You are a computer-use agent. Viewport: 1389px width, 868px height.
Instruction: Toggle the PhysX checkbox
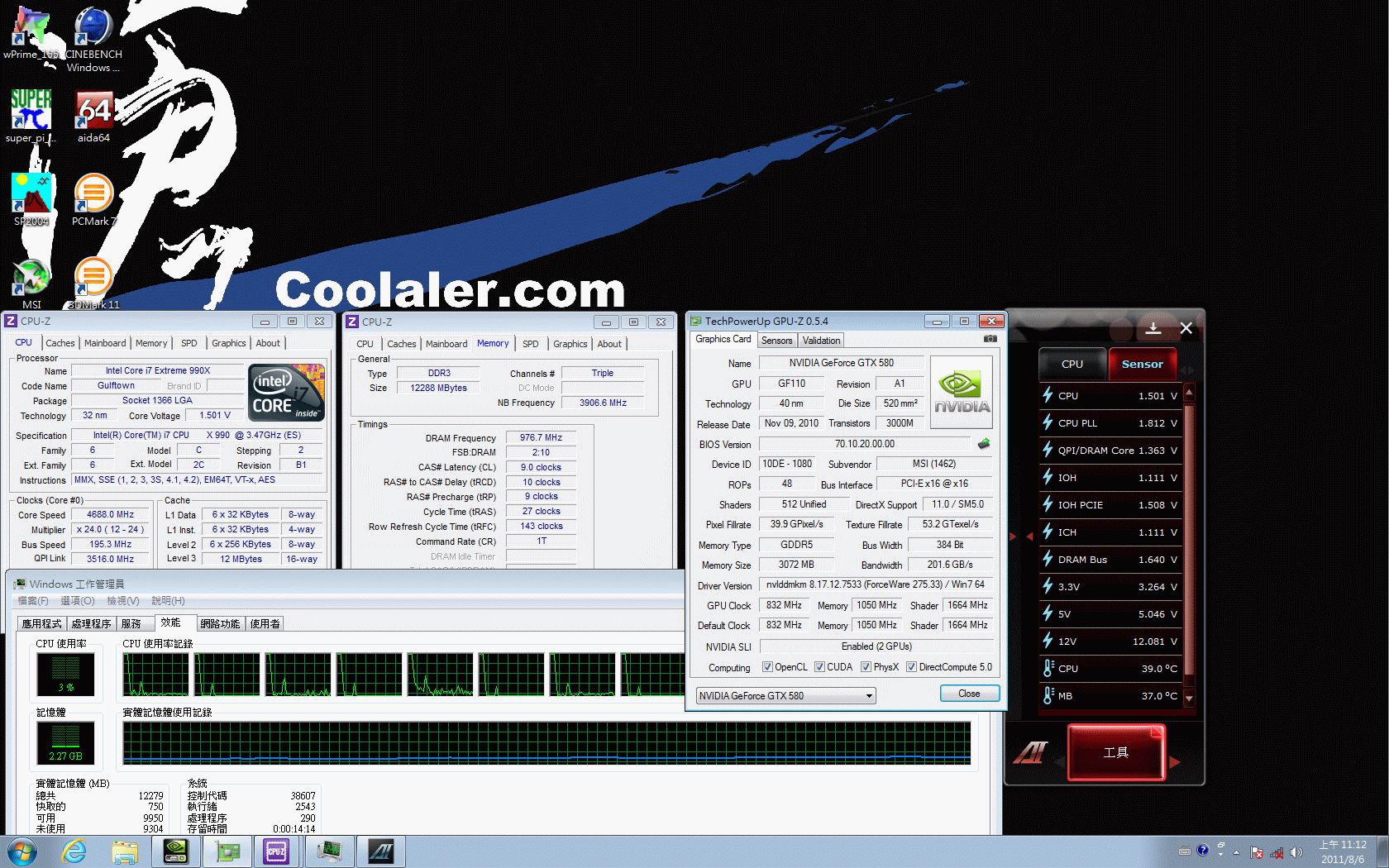point(866,667)
